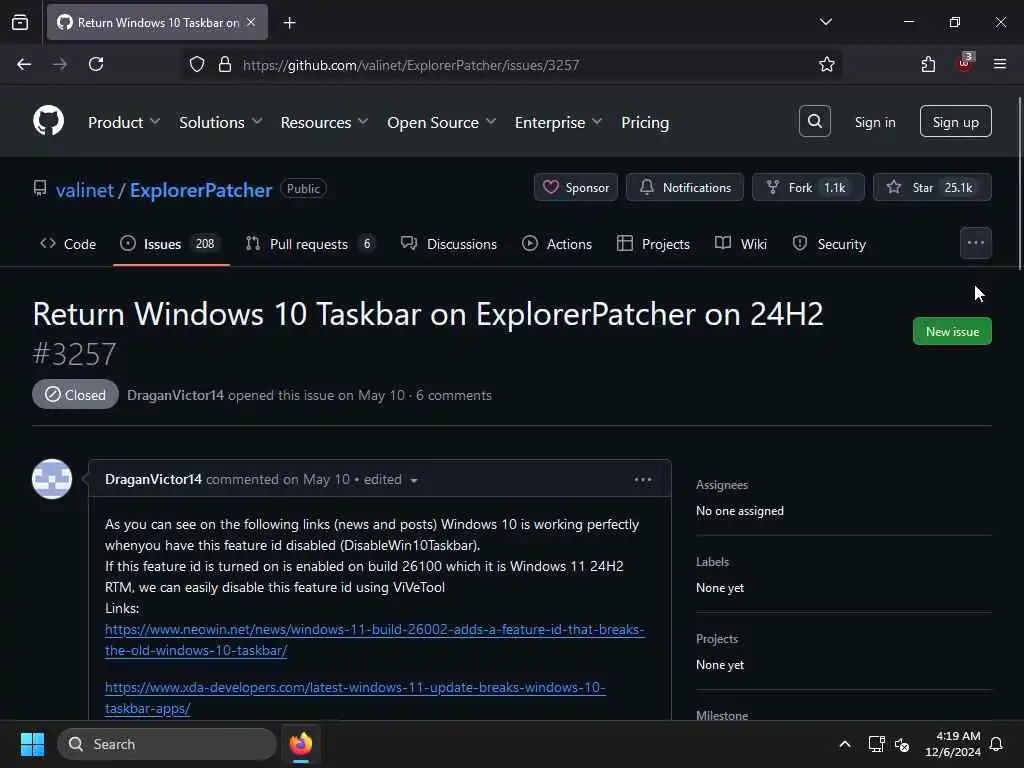Viewport: 1024px width, 768px height.
Task: Click the Closed issue status badge
Action: tap(75, 394)
